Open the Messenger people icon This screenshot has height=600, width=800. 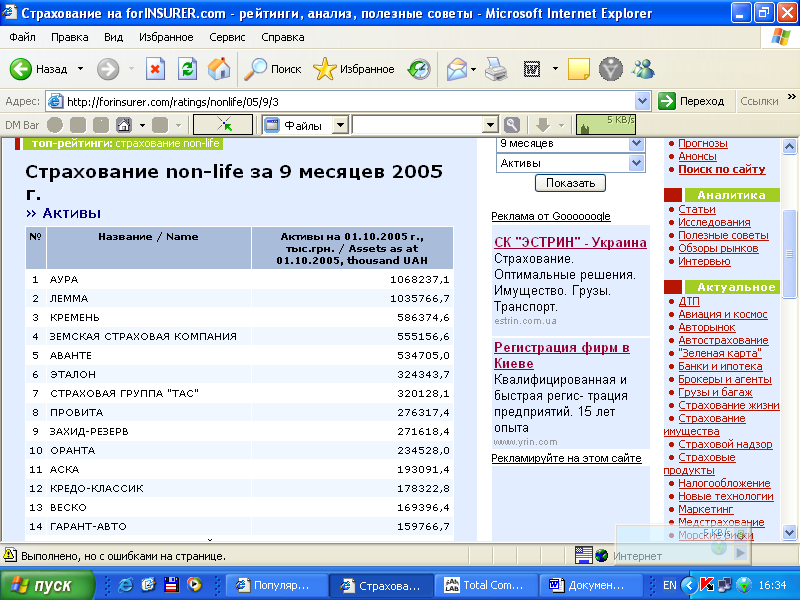(643, 69)
